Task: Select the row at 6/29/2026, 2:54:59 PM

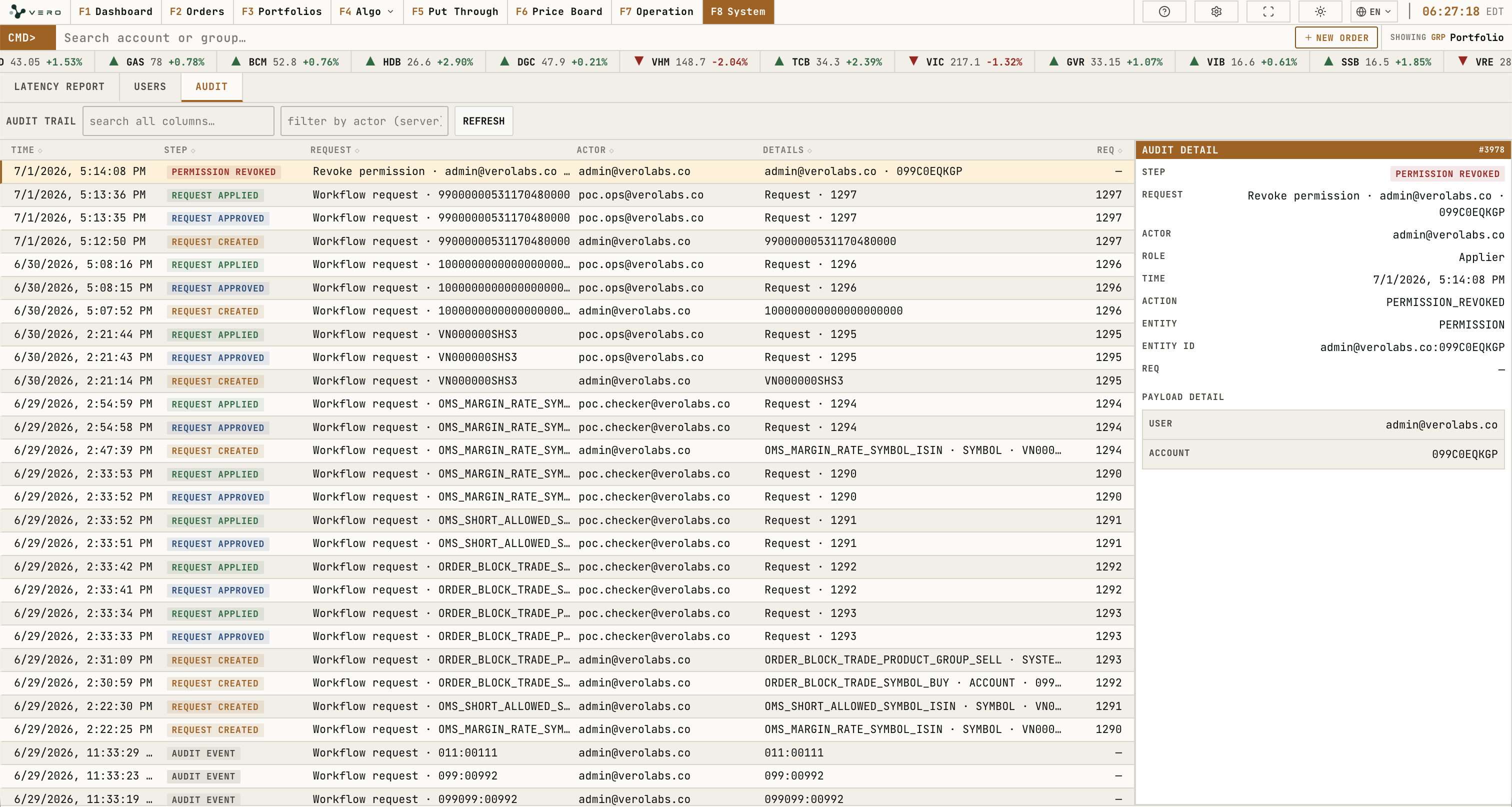Action: pyautogui.click(x=567, y=404)
